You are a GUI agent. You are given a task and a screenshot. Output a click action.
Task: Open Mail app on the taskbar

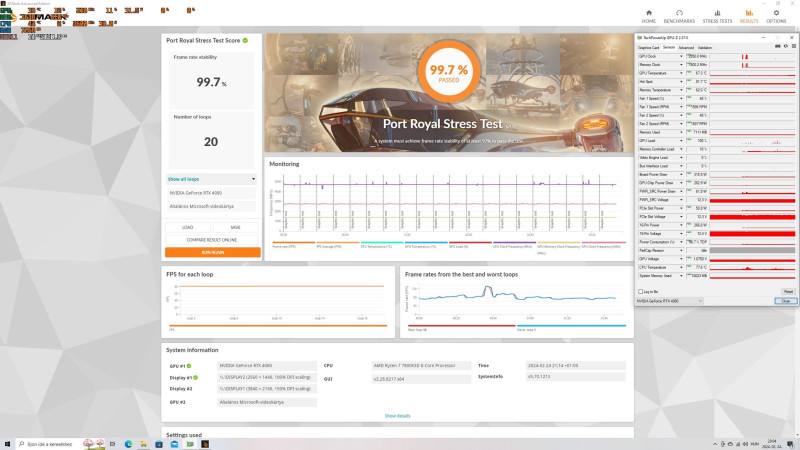pos(174,444)
